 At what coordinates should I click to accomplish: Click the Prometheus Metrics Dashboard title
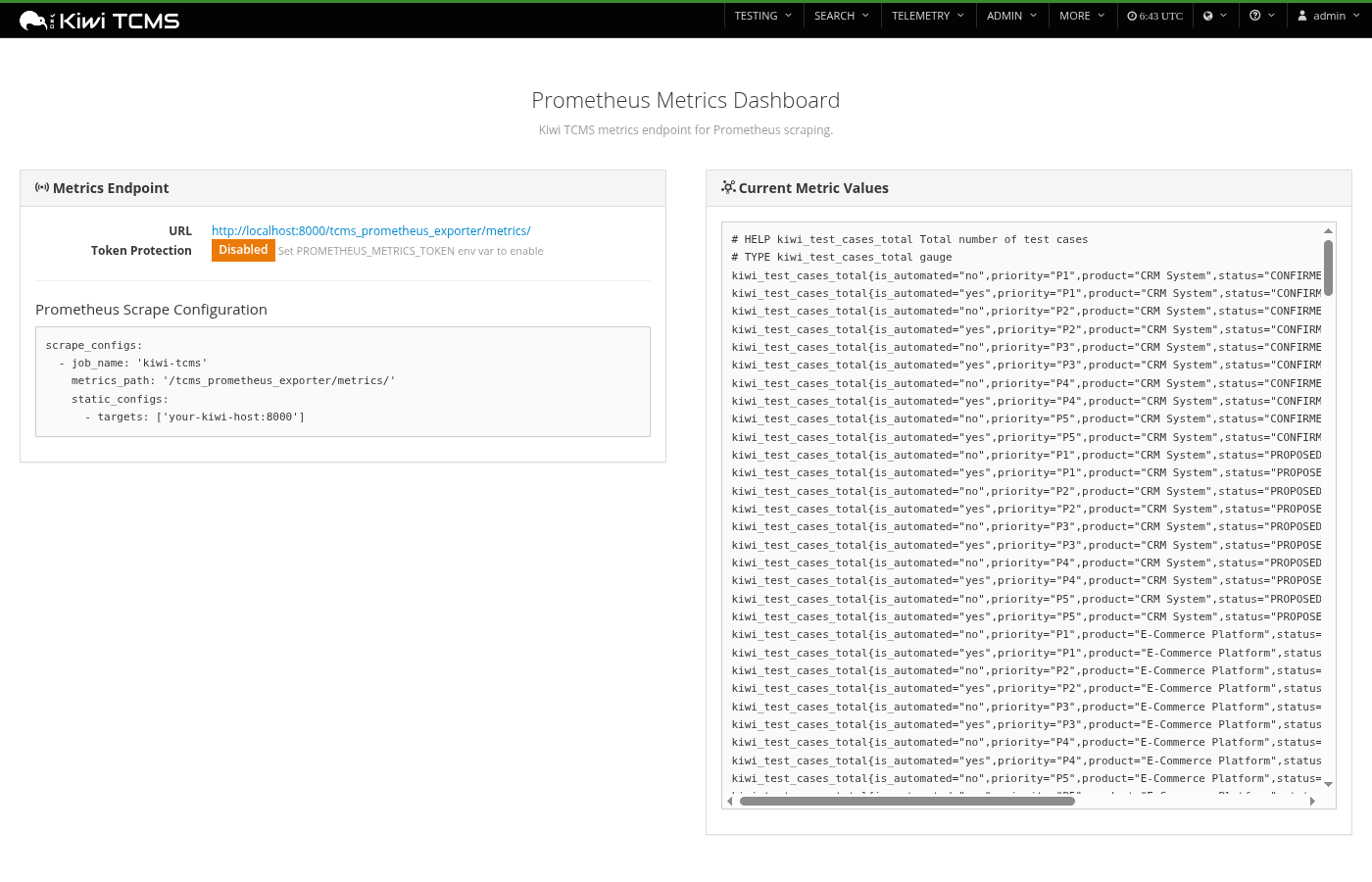pyautogui.click(x=686, y=100)
